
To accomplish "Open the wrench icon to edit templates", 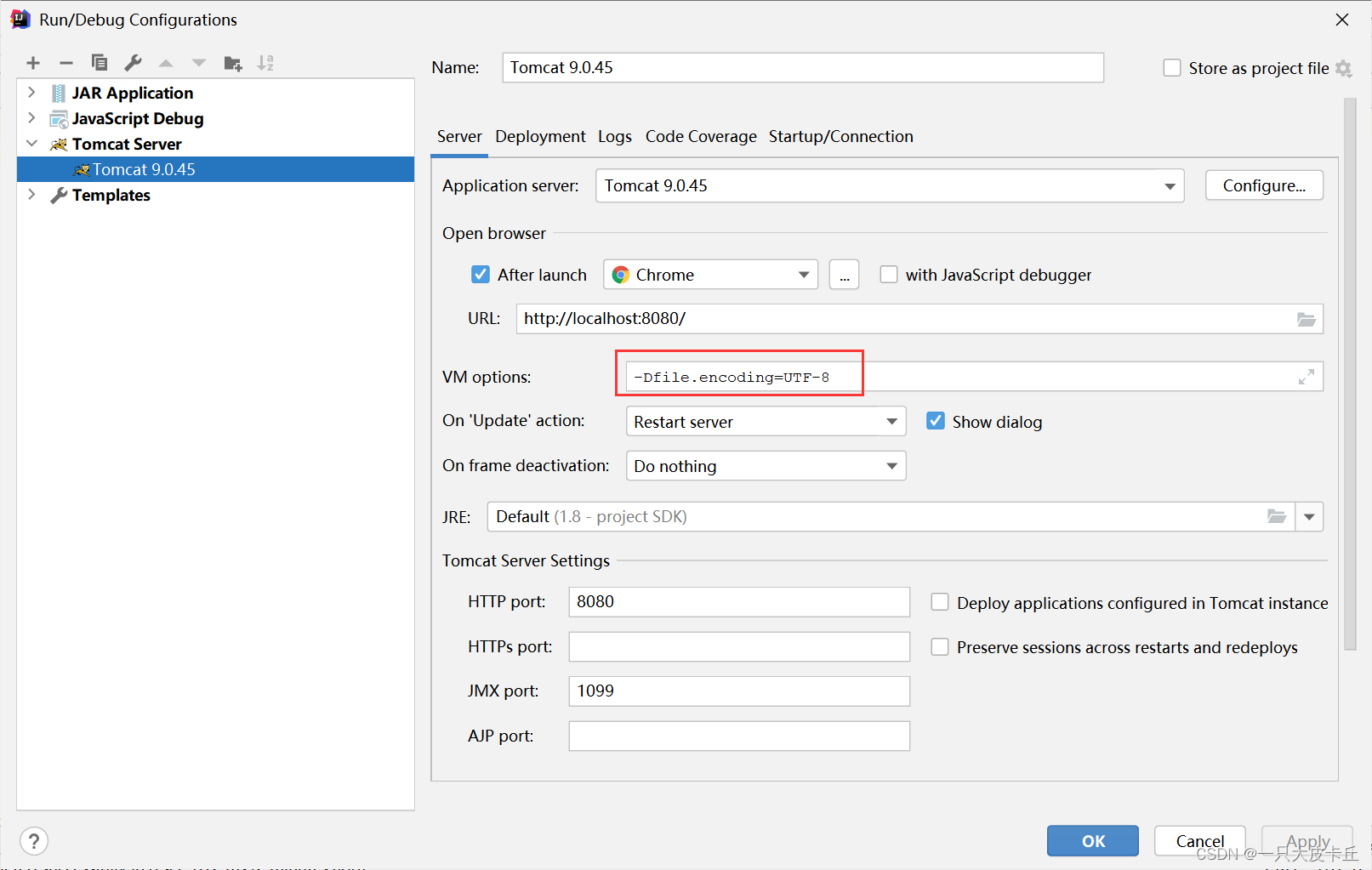I will pyautogui.click(x=133, y=63).
